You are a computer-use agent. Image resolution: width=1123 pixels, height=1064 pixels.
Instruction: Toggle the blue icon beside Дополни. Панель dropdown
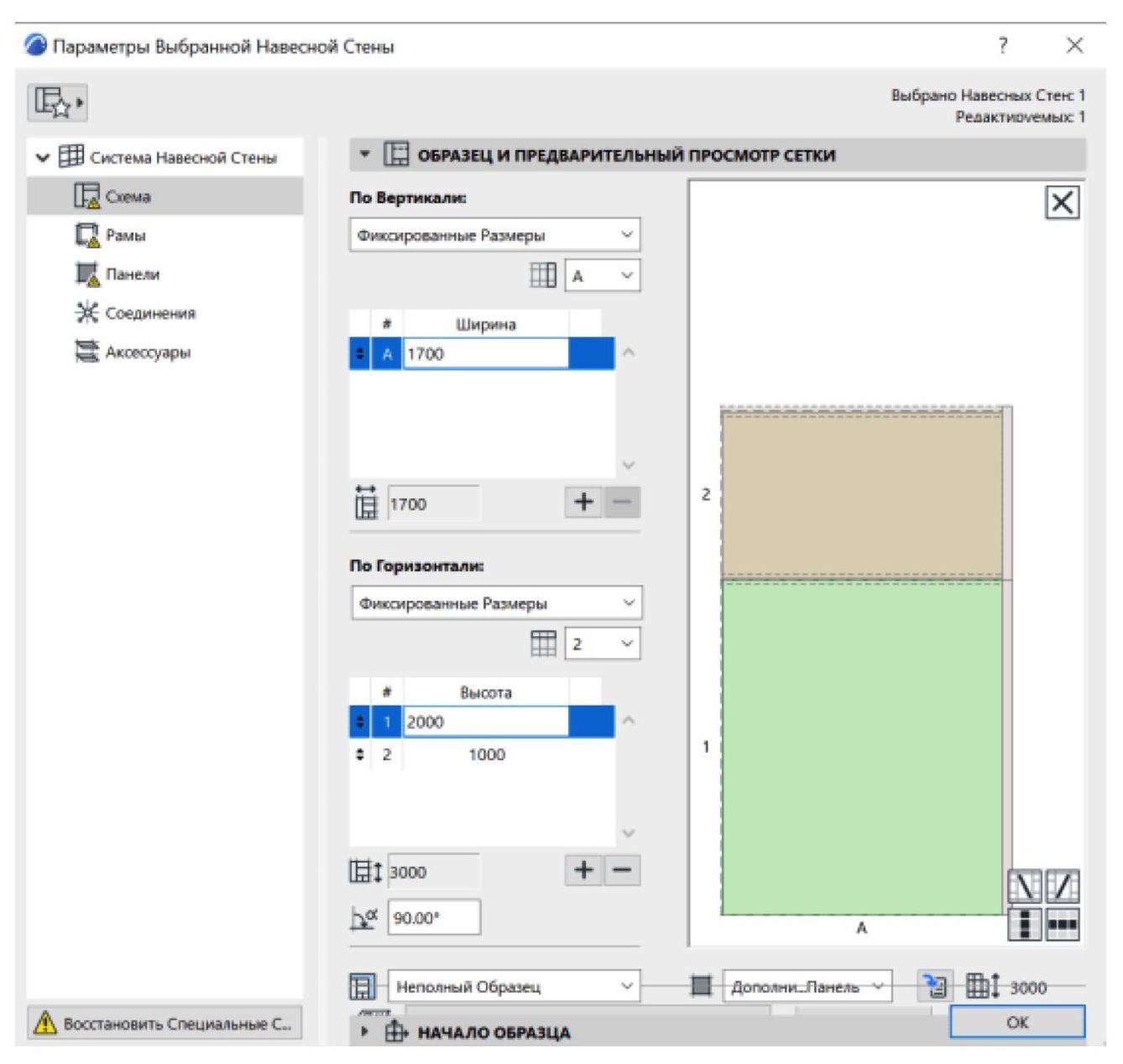click(x=935, y=986)
